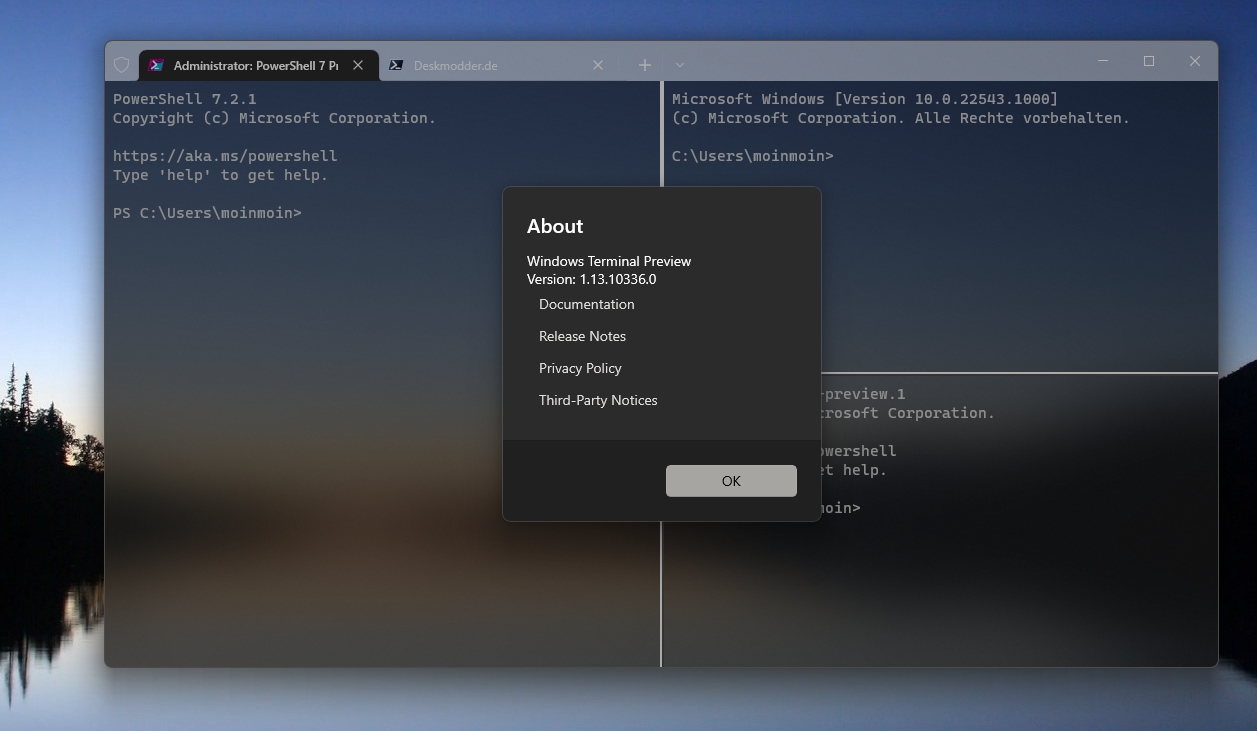Close the Administrator: PowerShell 7 tab
Image resolution: width=1257 pixels, height=731 pixels.
point(358,65)
